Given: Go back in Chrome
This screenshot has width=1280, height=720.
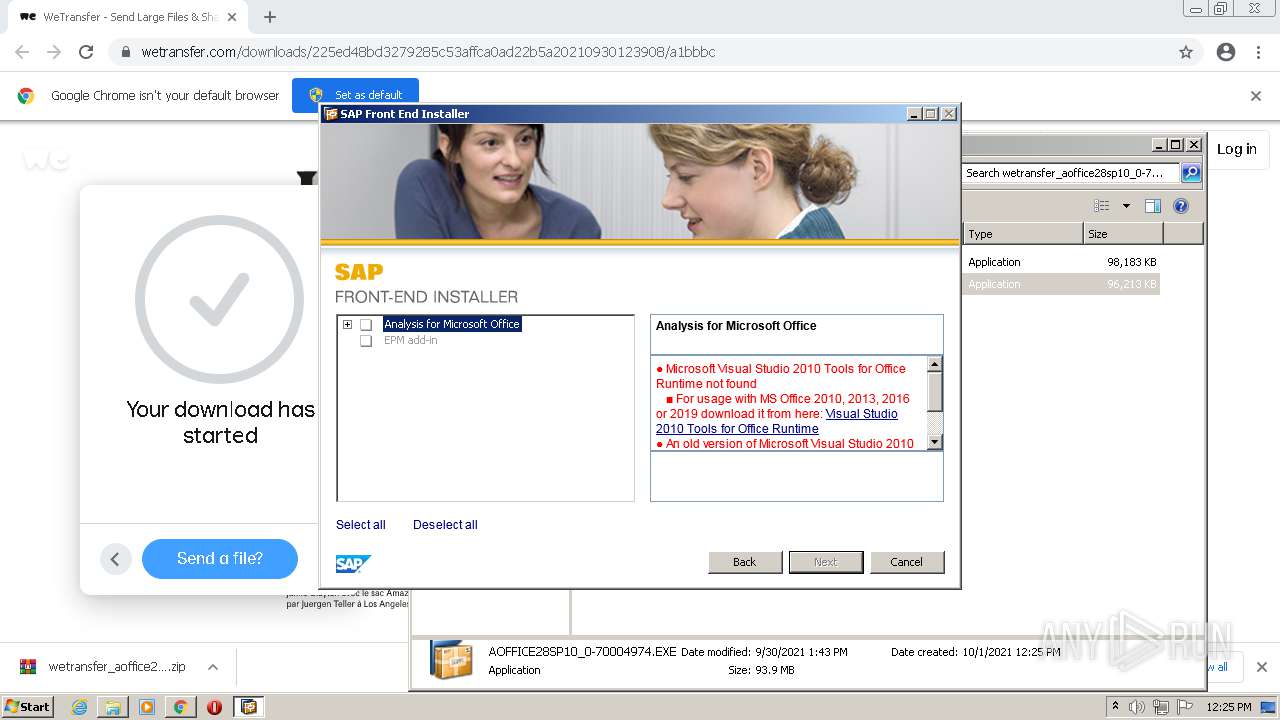Looking at the screenshot, I should [x=22, y=52].
